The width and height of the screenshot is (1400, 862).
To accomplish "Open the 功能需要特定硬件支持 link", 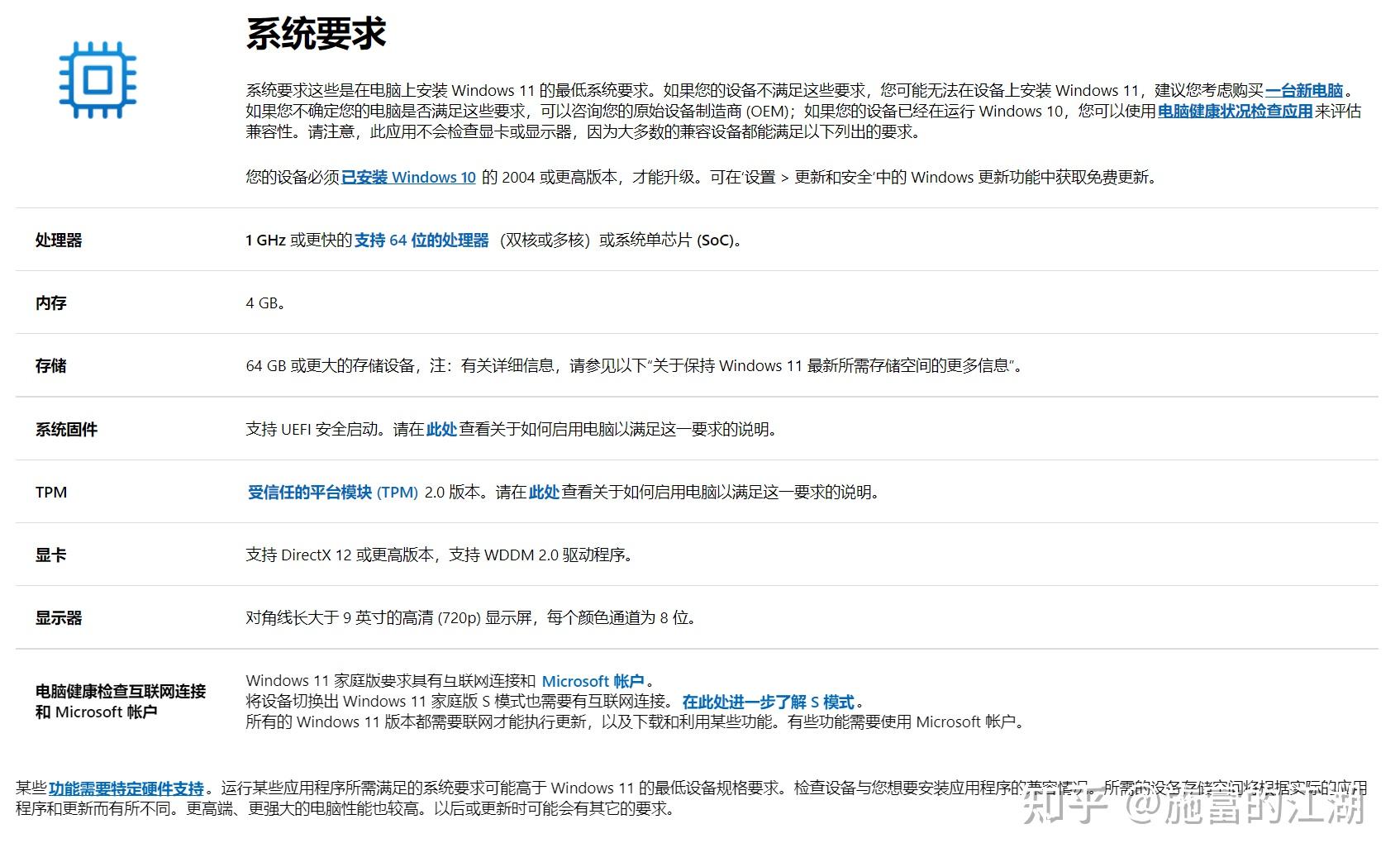I will (126, 789).
